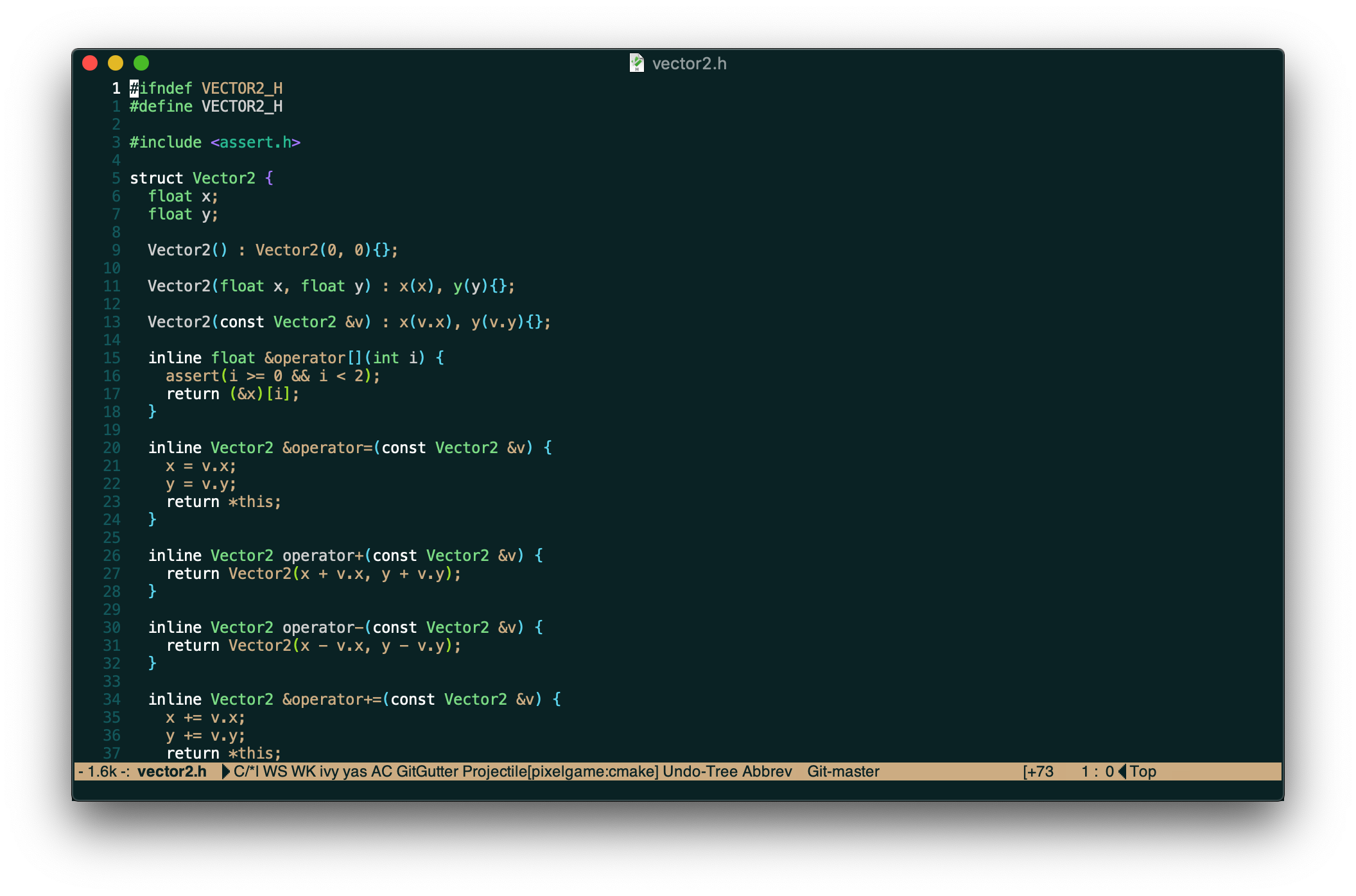Click the return (&x)[i]; line
The height and width of the screenshot is (896, 1356).
[232, 393]
